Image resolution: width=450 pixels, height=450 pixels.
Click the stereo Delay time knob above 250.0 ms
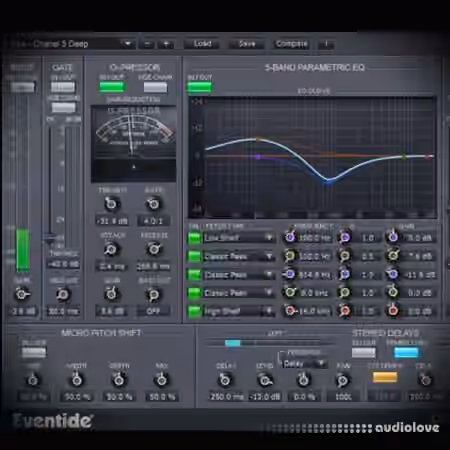225,380
